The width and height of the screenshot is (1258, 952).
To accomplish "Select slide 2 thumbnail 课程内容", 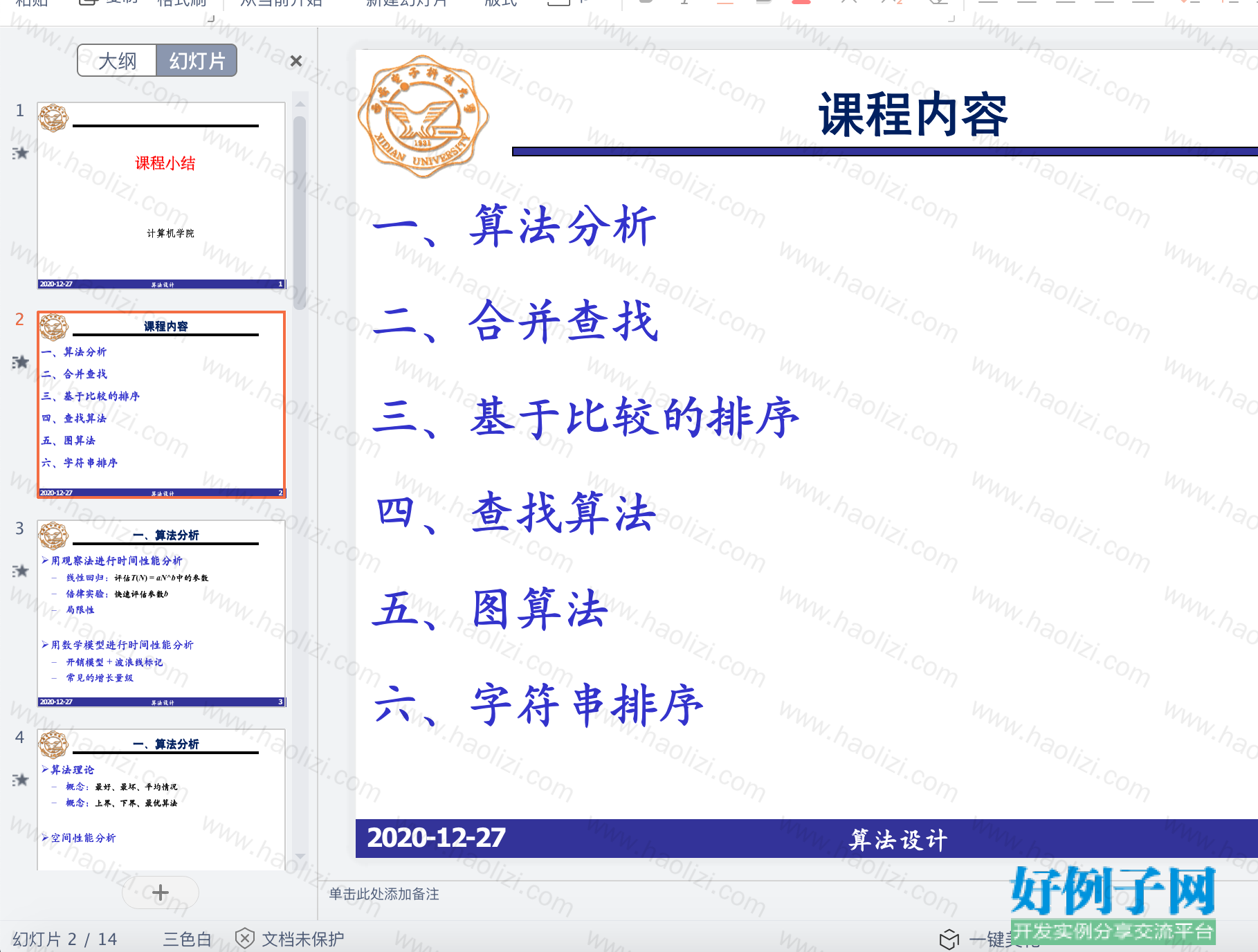I will coord(161,405).
